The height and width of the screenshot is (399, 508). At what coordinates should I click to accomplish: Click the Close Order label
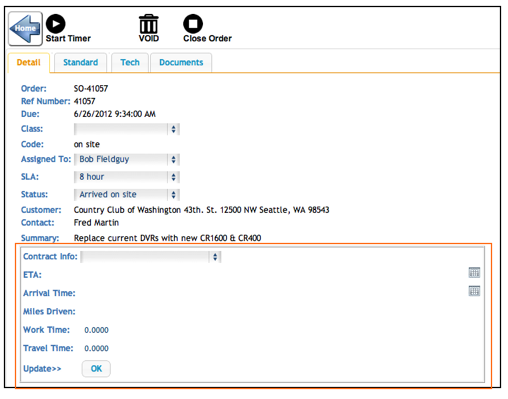coord(207,39)
